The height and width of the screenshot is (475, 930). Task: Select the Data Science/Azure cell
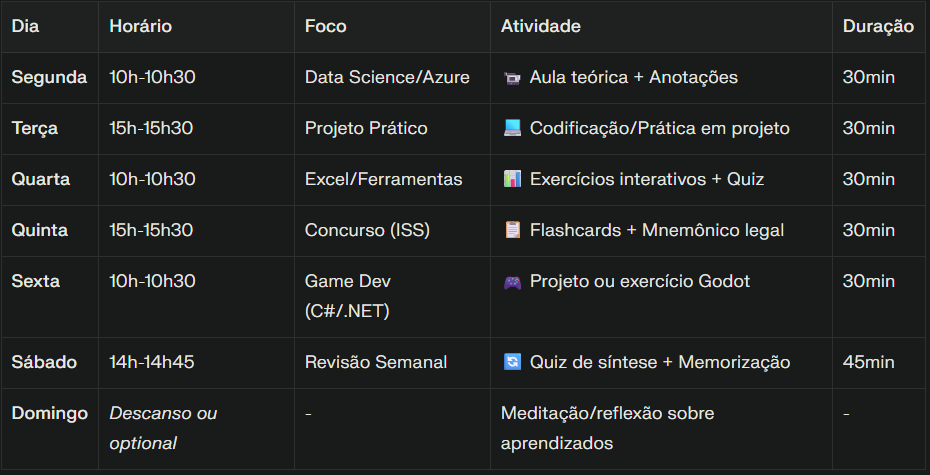[387, 78]
